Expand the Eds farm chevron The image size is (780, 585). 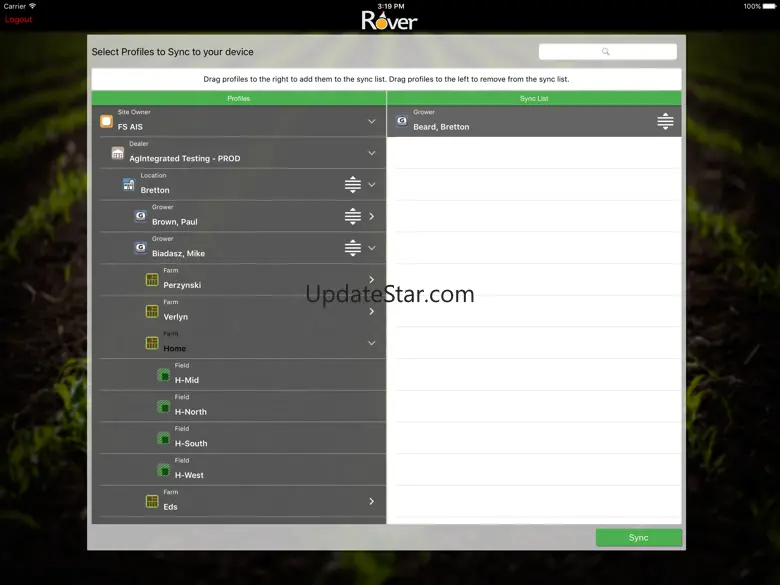372,501
